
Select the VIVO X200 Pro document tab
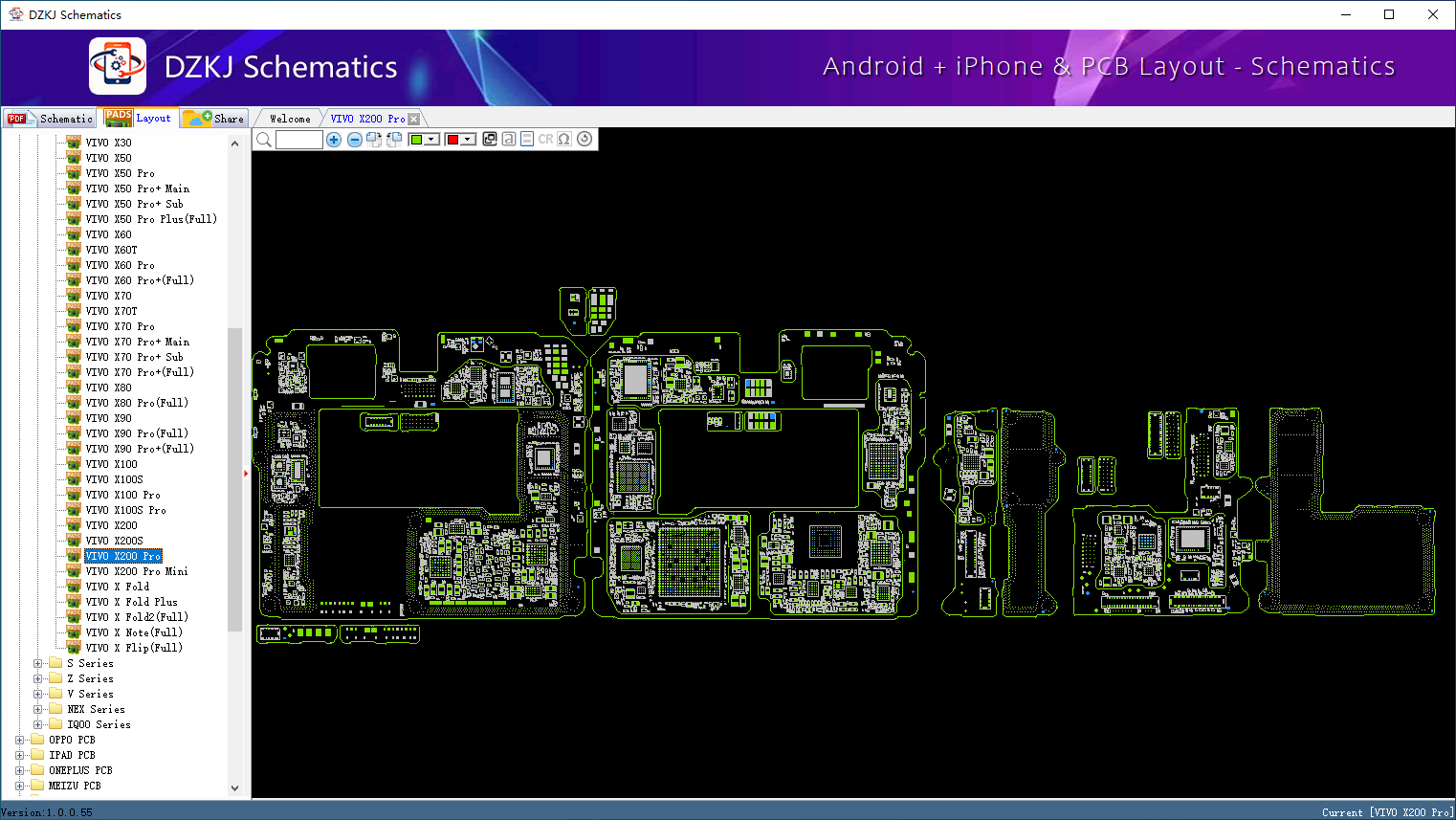pos(367,119)
